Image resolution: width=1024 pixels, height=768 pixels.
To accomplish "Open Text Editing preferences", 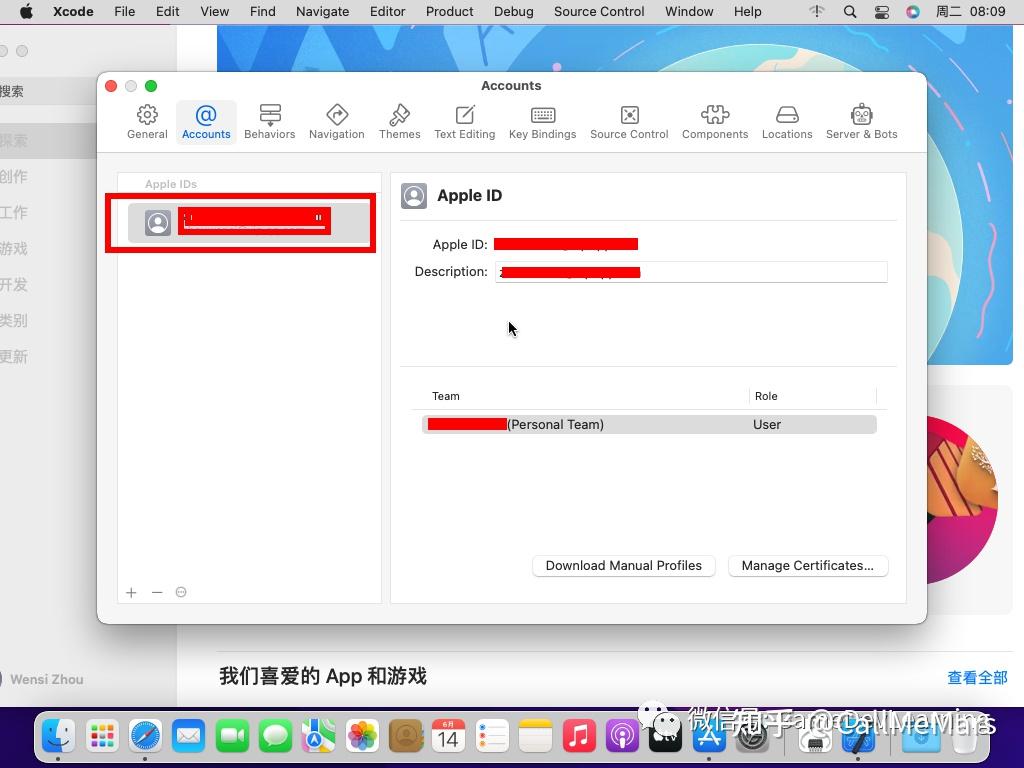I will pyautogui.click(x=464, y=122).
